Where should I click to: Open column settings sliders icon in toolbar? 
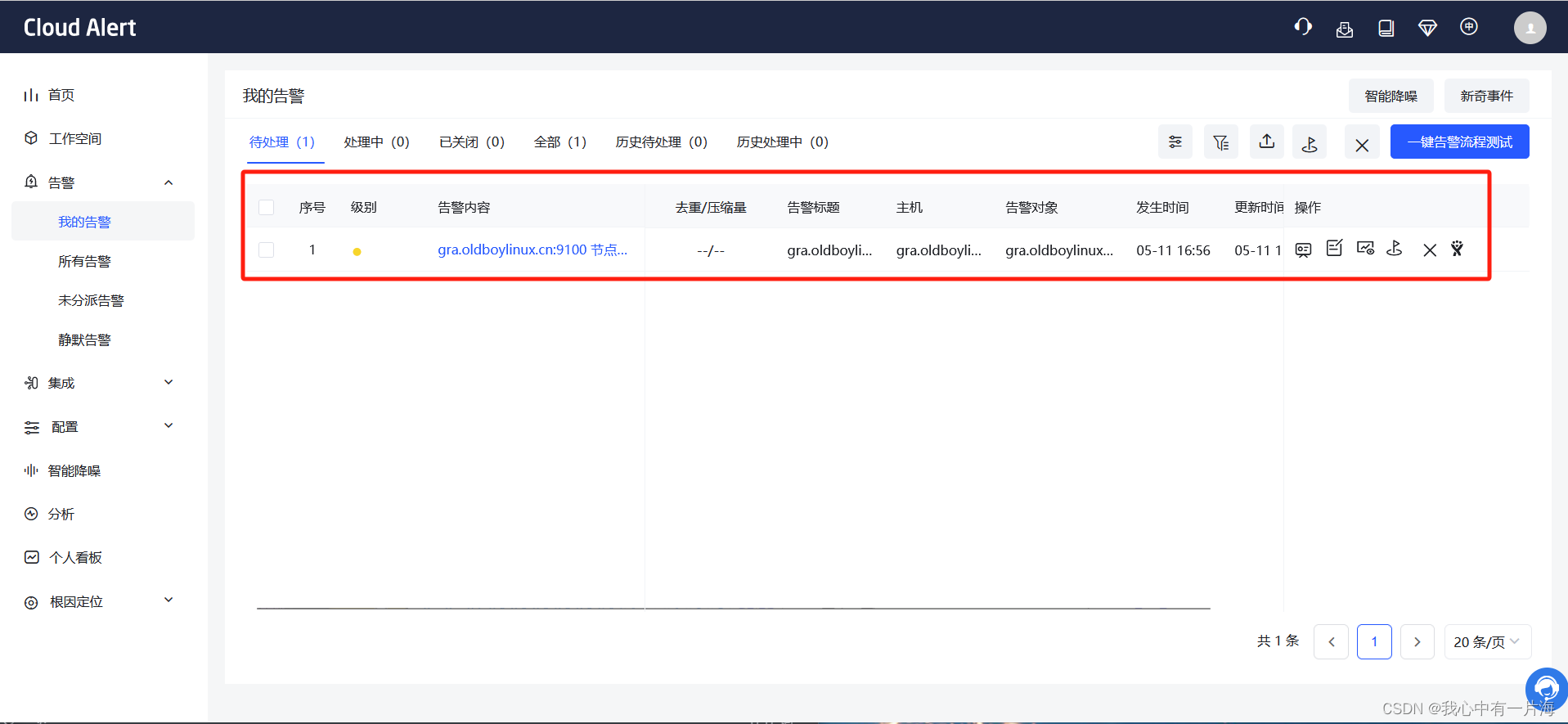tap(1175, 142)
